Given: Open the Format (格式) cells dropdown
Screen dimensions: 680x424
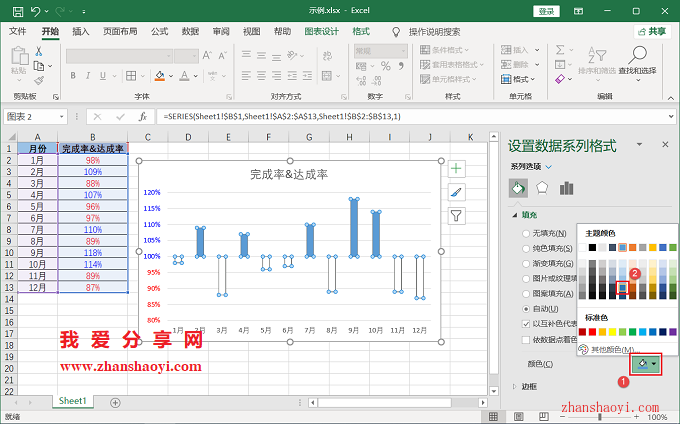Looking at the screenshot, I should [518, 79].
